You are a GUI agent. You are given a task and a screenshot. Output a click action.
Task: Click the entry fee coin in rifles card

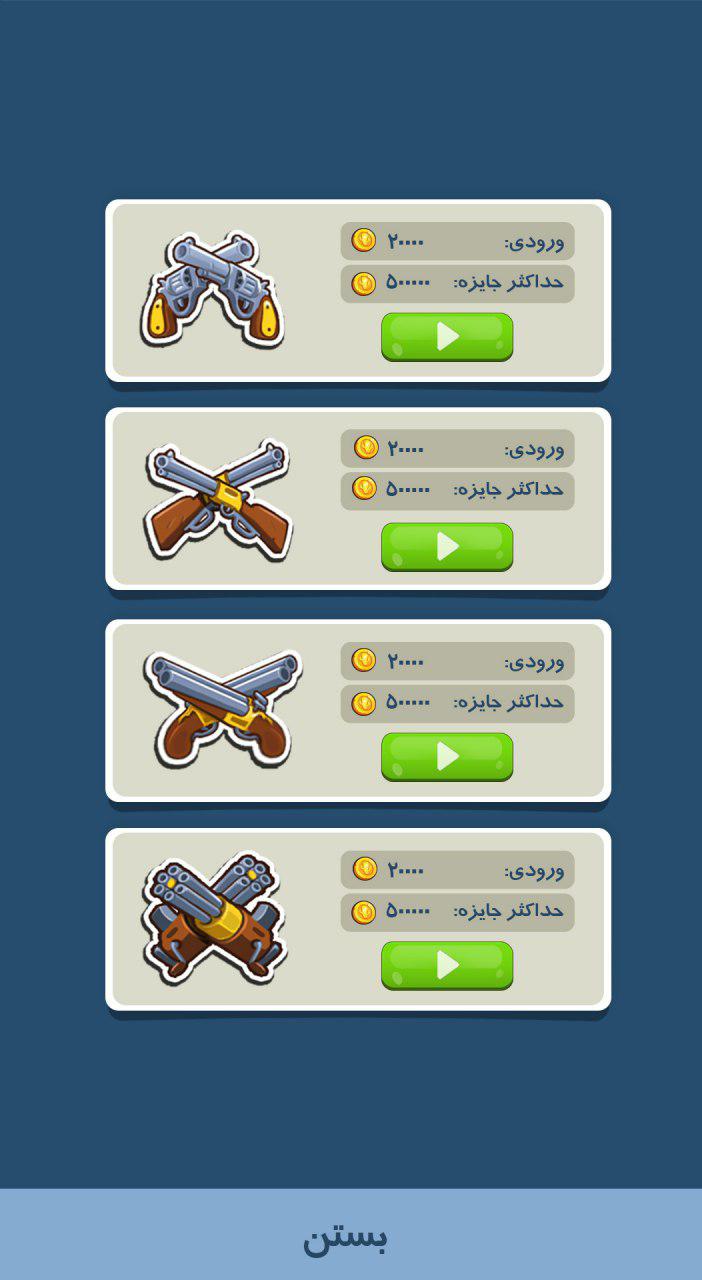click(x=366, y=447)
